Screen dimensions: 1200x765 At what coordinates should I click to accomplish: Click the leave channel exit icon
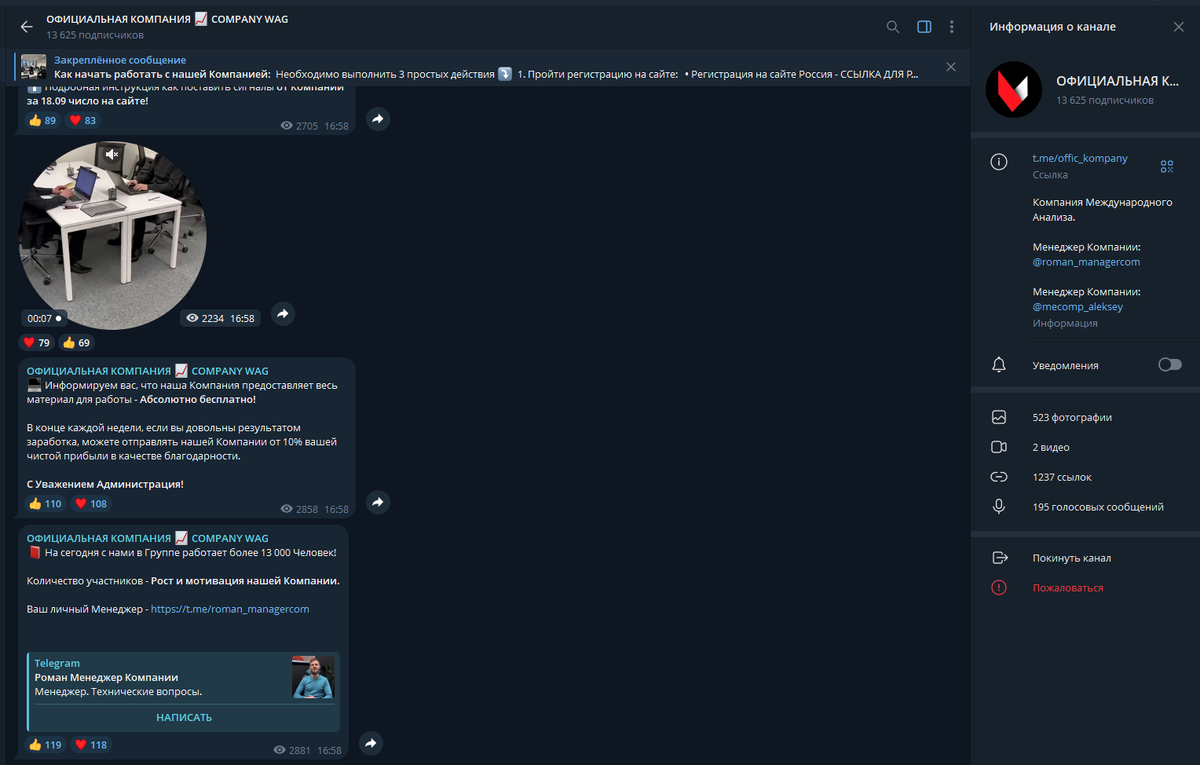pos(998,558)
